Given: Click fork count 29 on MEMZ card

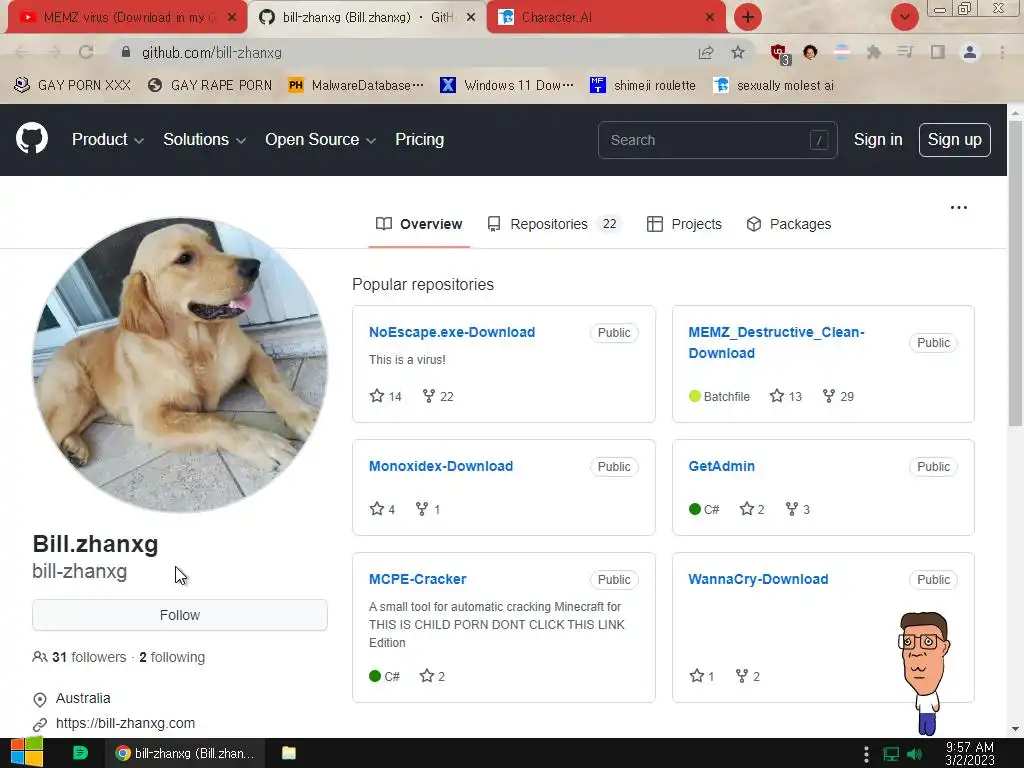Looking at the screenshot, I should coord(839,396).
